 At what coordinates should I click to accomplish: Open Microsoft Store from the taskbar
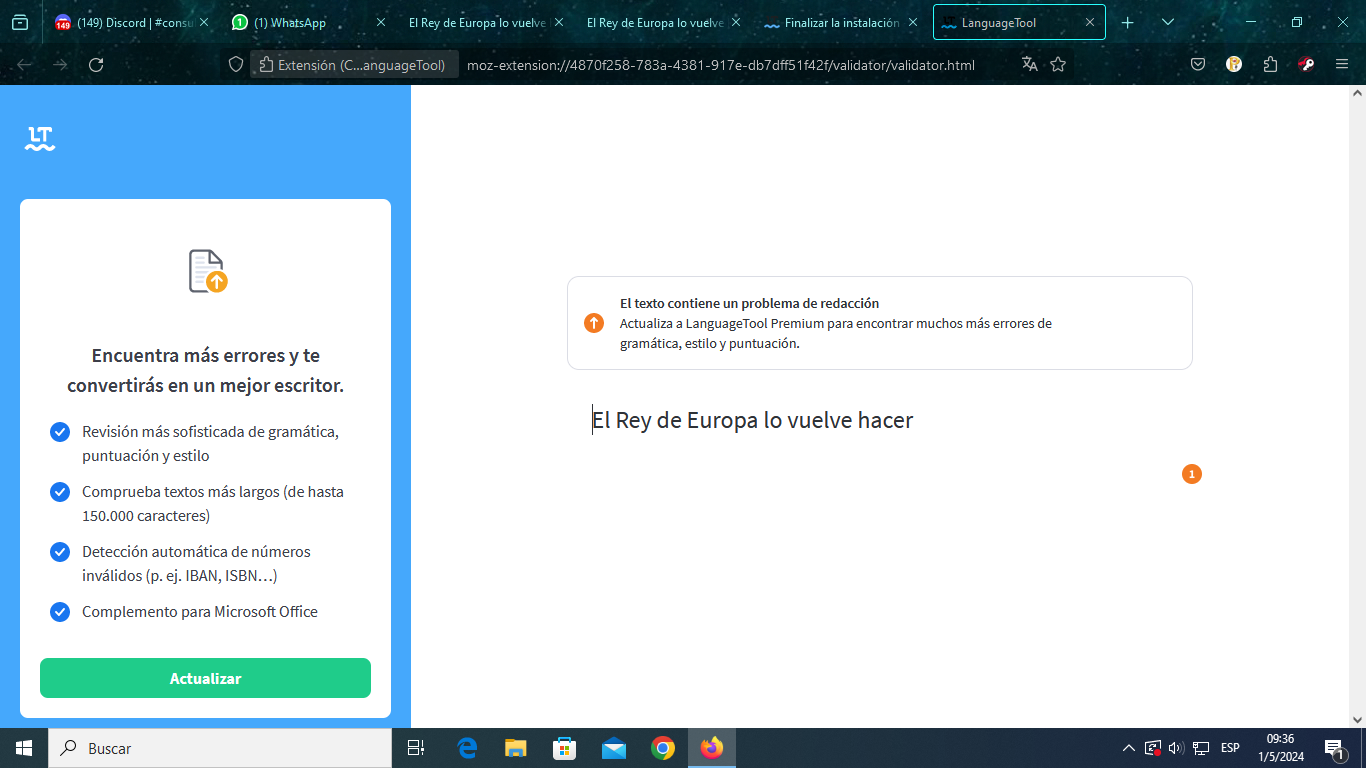(x=565, y=748)
